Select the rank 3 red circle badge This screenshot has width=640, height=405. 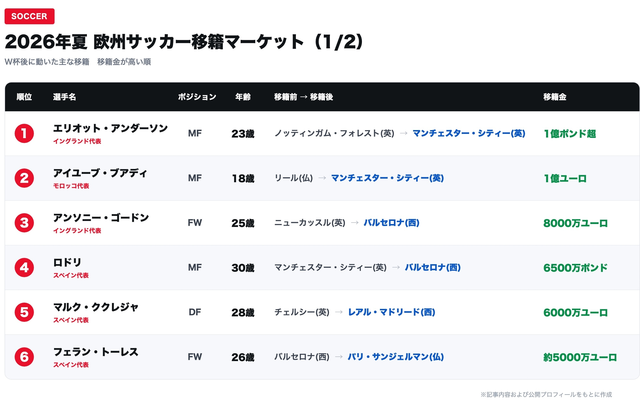click(x=24, y=223)
